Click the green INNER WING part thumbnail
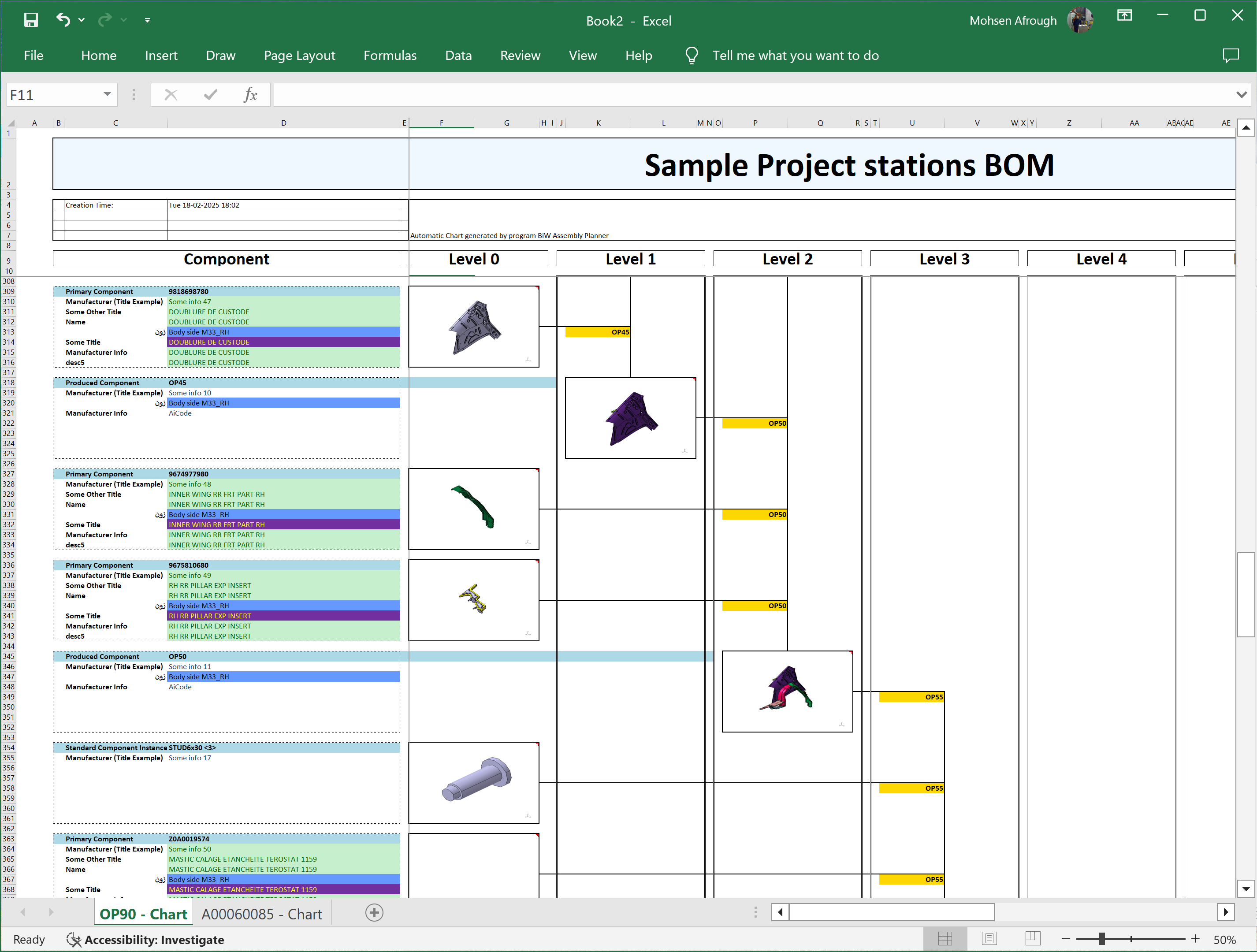1257x952 pixels. (x=473, y=509)
